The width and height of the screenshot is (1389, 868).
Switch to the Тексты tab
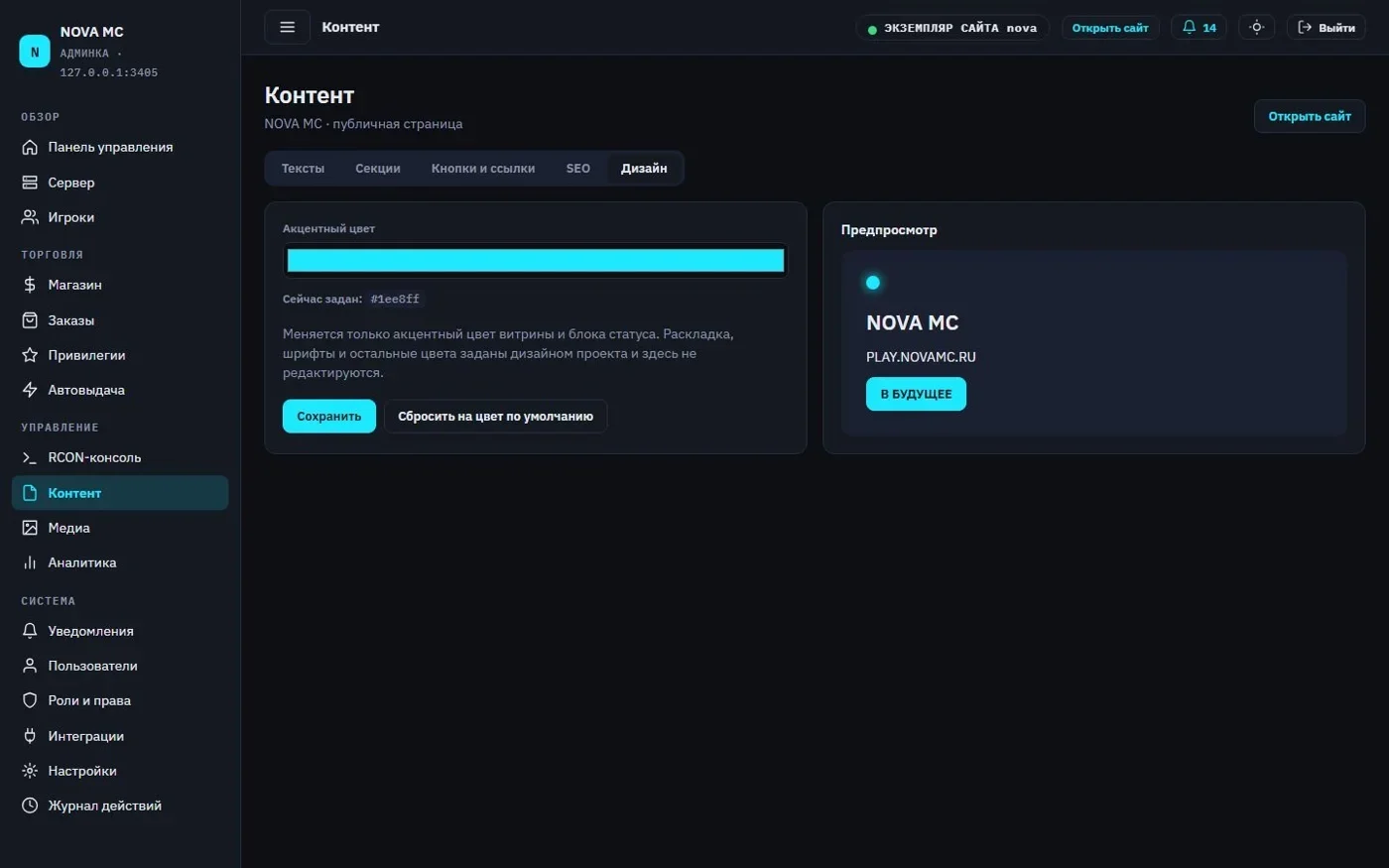(303, 169)
